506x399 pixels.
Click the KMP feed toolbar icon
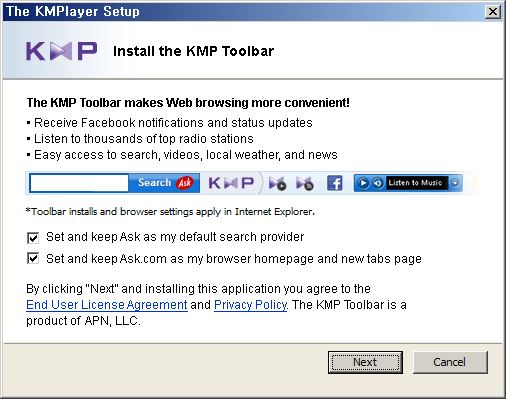pyautogui.click(x=305, y=183)
